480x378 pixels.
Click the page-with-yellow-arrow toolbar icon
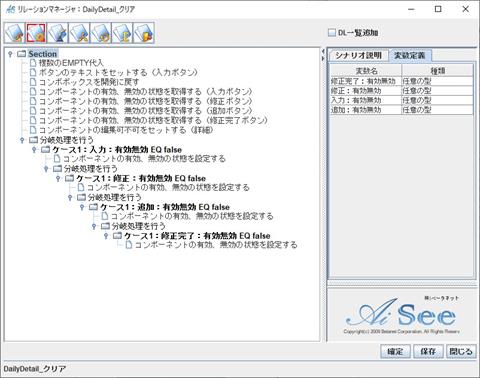click(x=122, y=33)
